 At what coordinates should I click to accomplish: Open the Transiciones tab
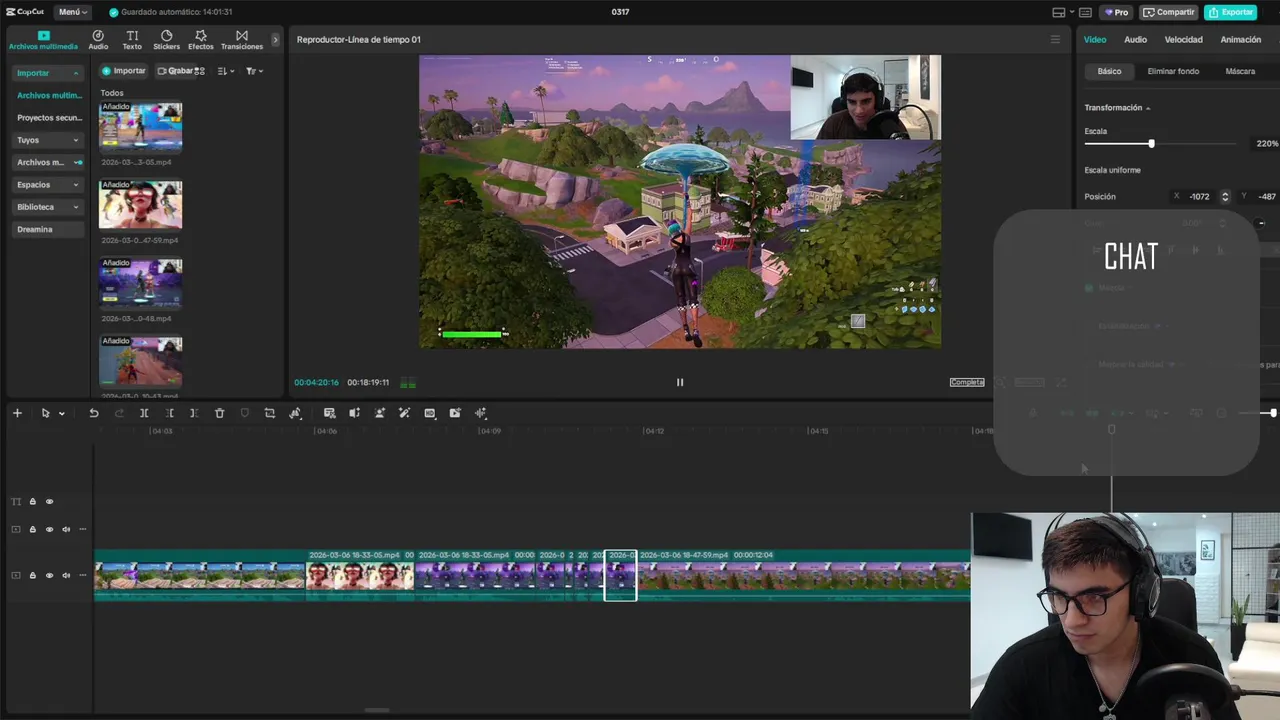[x=242, y=40]
